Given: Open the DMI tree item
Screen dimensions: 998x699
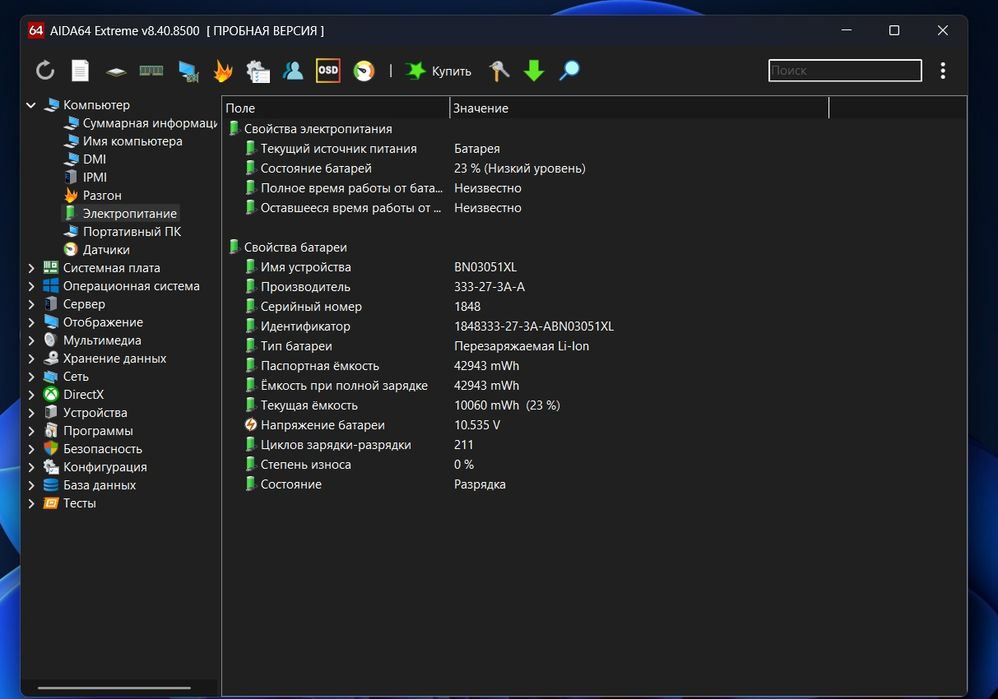Looking at the screenshot, I should [x=85, y=159].
